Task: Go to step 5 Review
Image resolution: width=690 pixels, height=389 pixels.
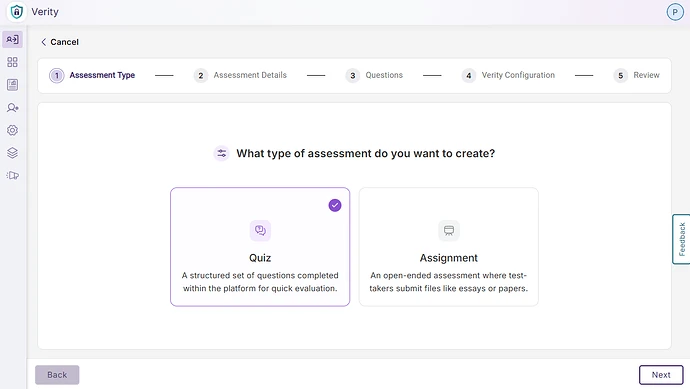Action: (636, 76)
